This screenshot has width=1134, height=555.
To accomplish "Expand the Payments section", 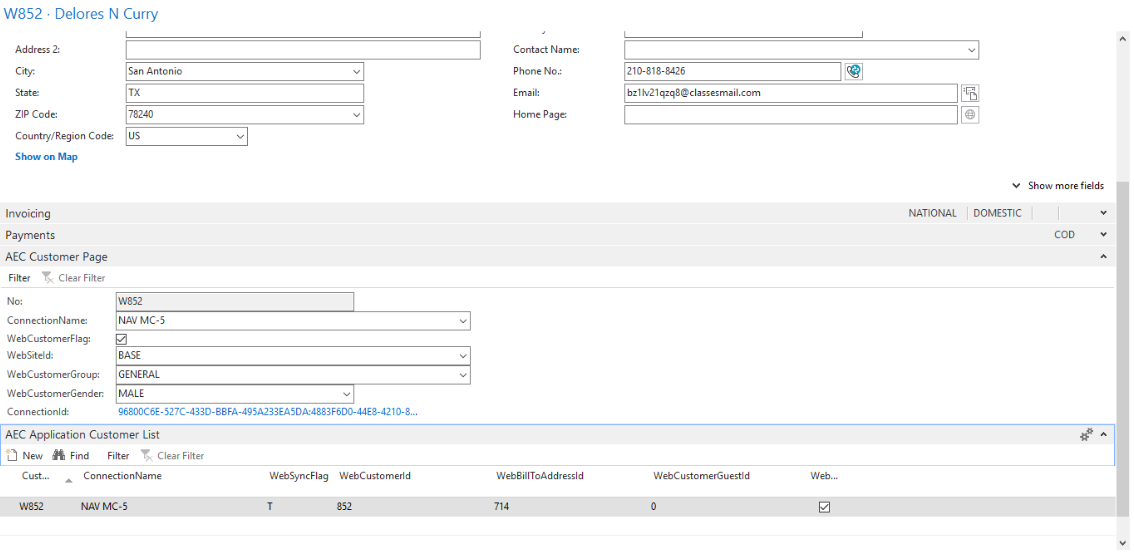I will (x=1103, y=235).
